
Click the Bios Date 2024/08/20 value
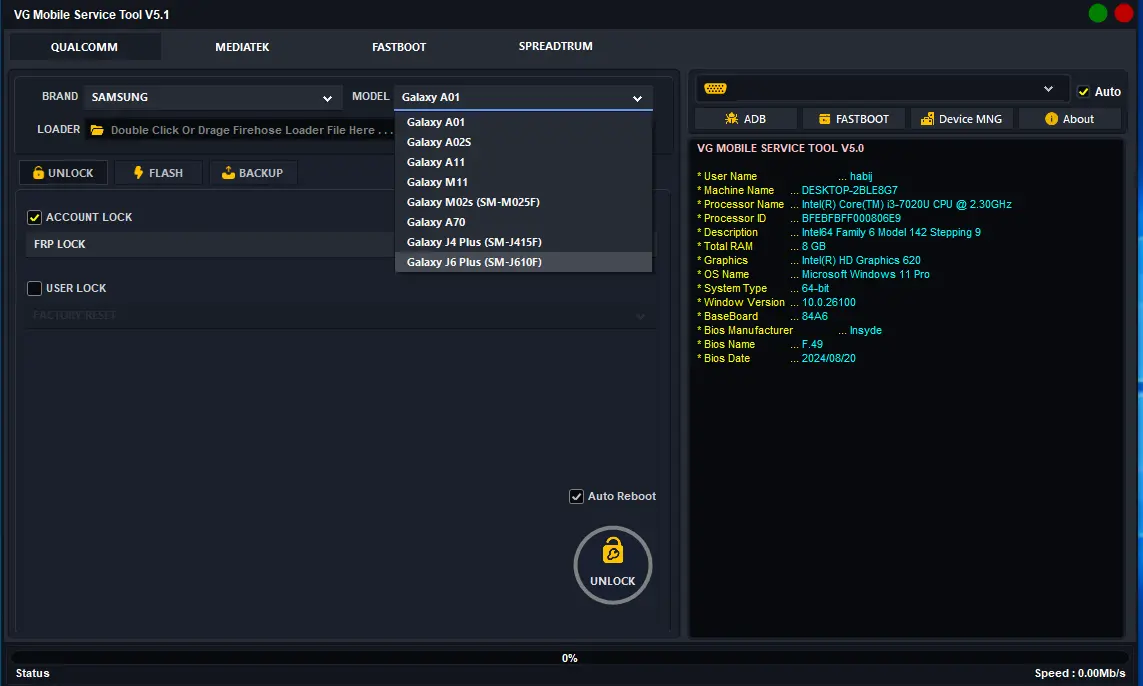pos(828,358)
